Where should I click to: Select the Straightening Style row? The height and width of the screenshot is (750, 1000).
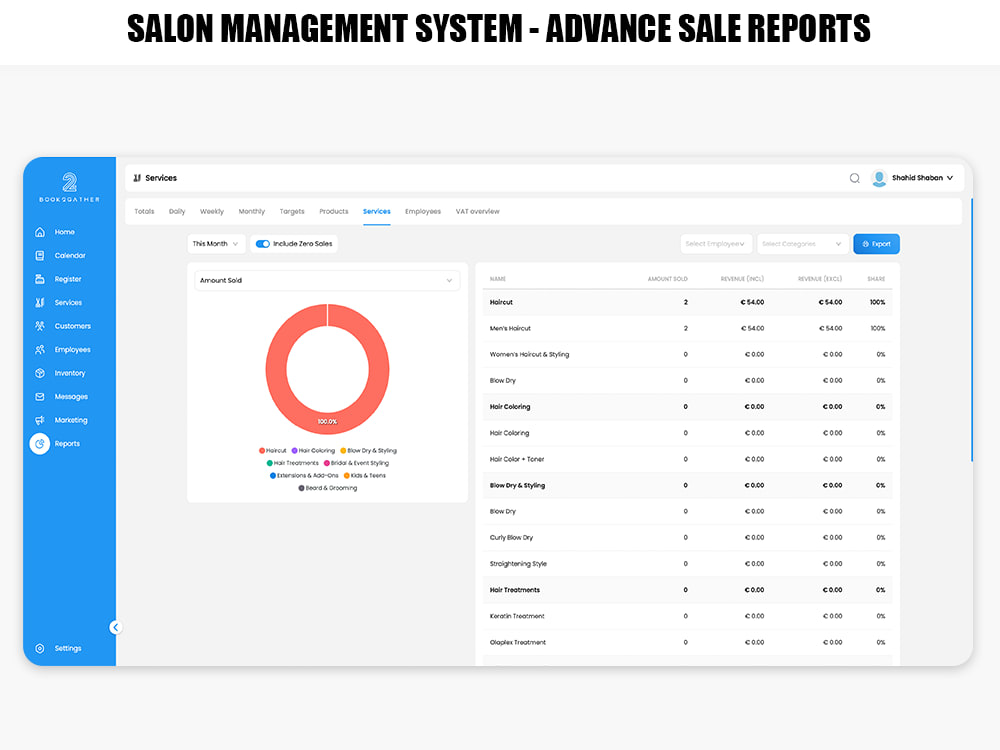(x=688, y=564)
